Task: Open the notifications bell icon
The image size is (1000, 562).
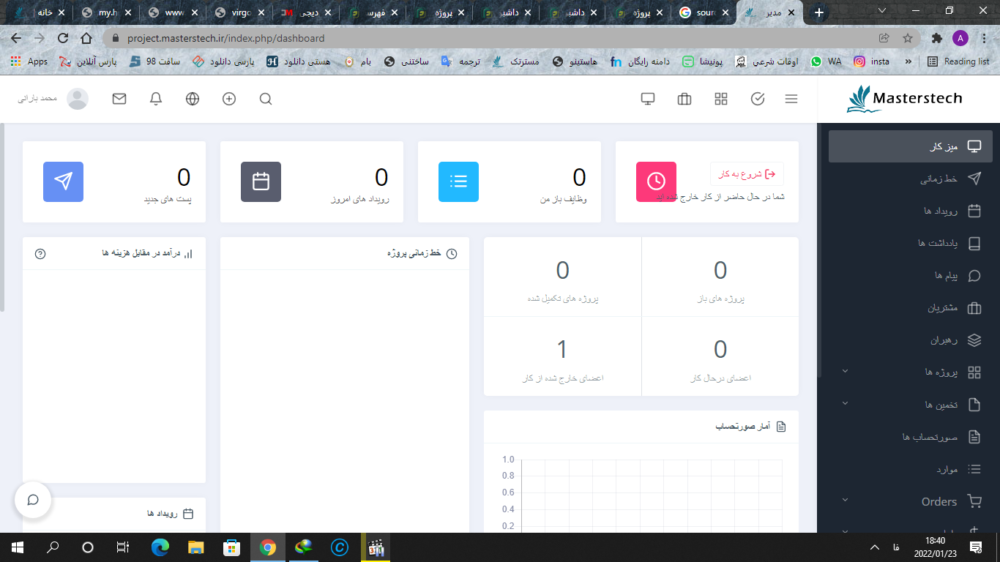Action: tap(156, 99)
